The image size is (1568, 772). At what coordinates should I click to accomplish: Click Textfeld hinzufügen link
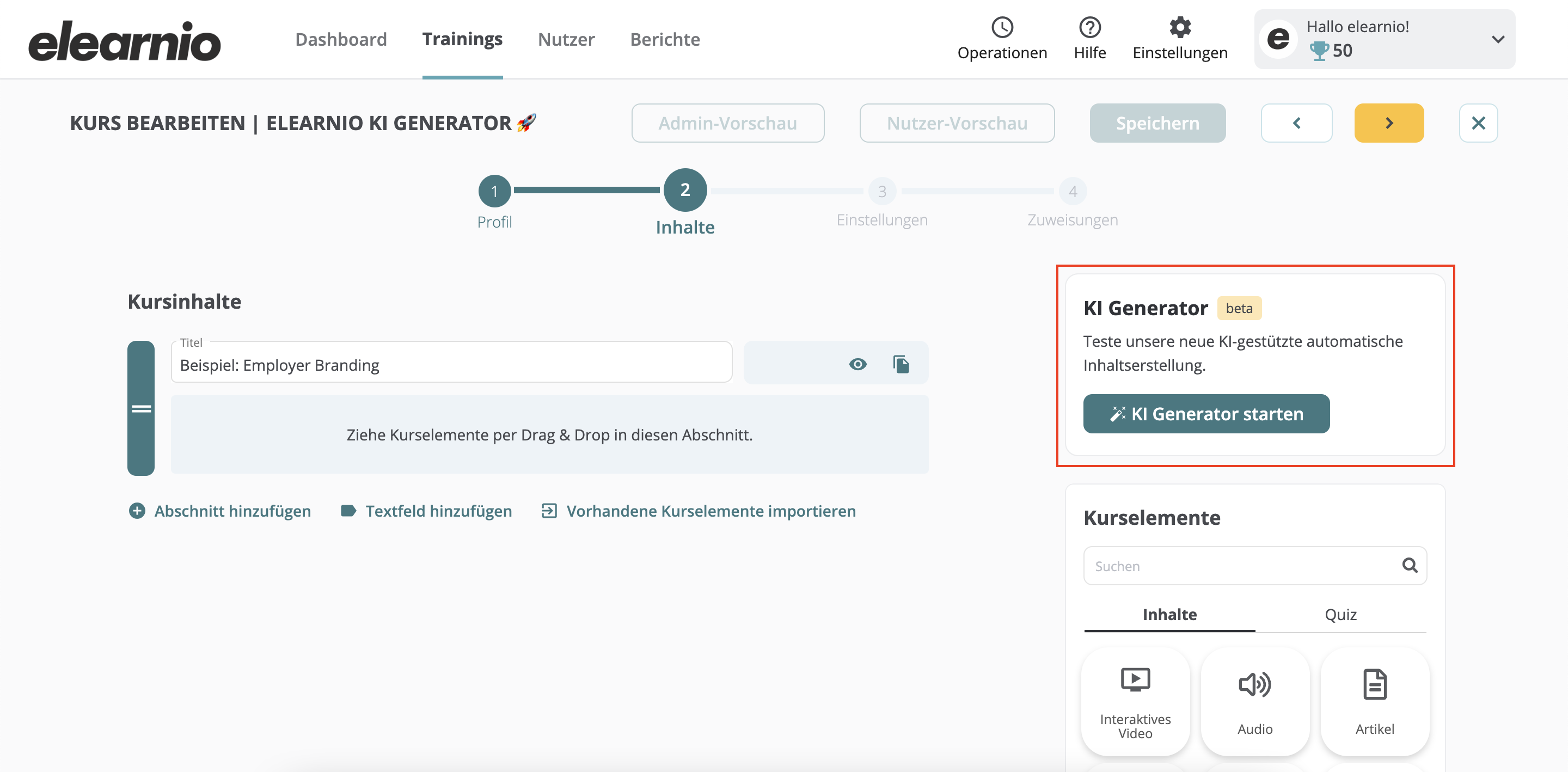426,511
